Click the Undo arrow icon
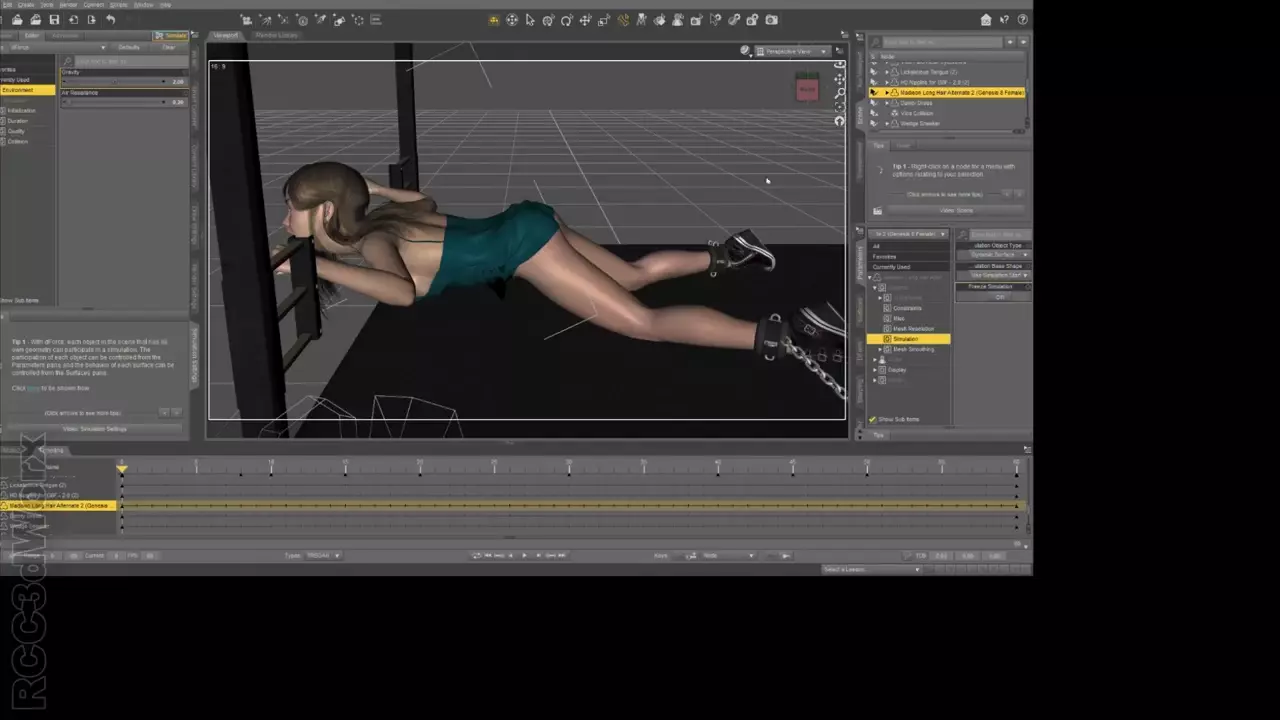The image size is (1280, 720). (109, 20)
